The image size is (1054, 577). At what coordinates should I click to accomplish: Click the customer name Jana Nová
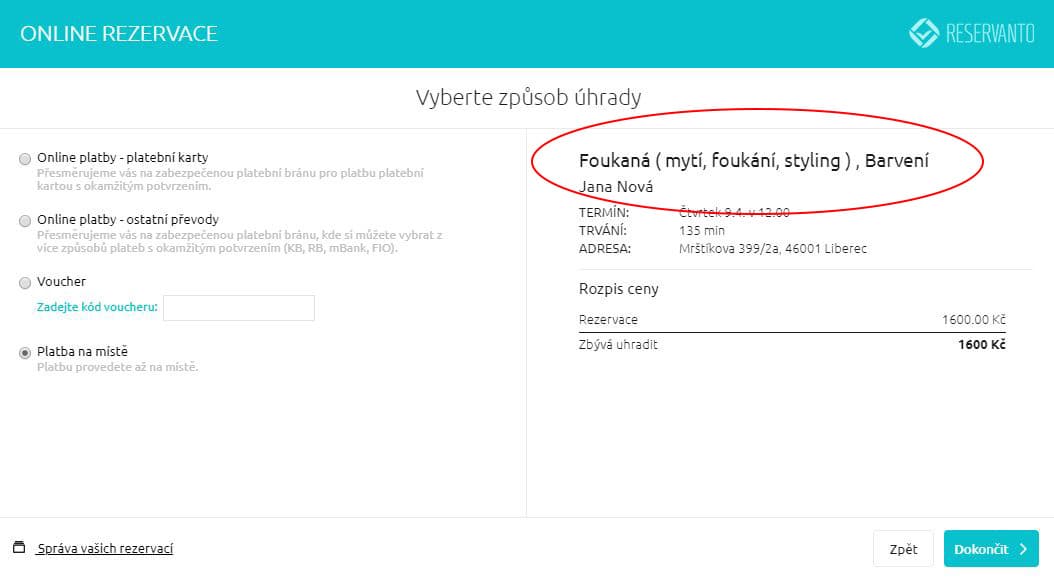(616, 187)
